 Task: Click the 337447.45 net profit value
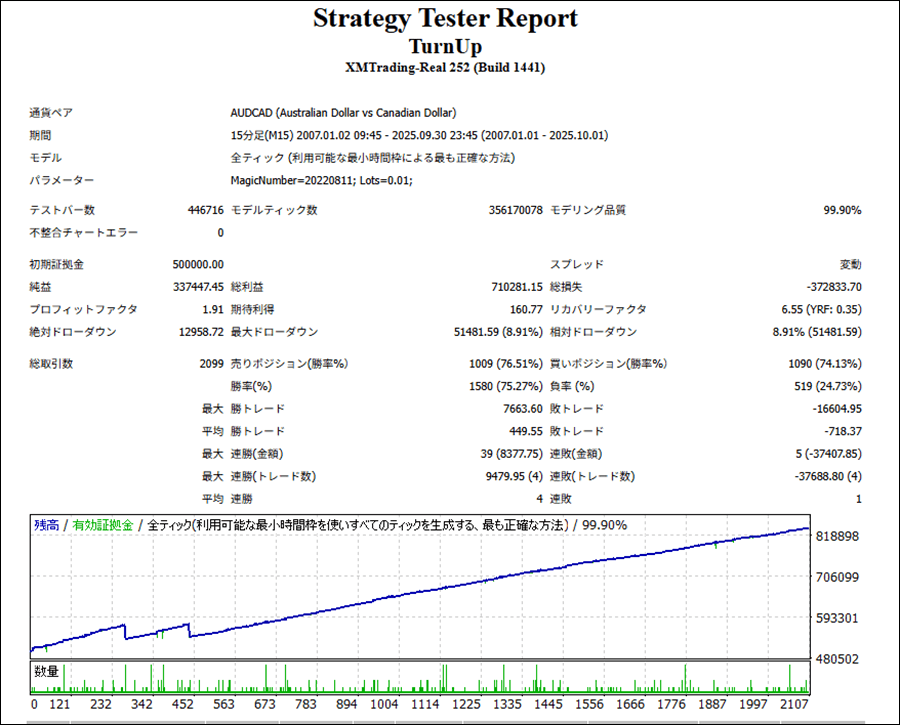198,287
